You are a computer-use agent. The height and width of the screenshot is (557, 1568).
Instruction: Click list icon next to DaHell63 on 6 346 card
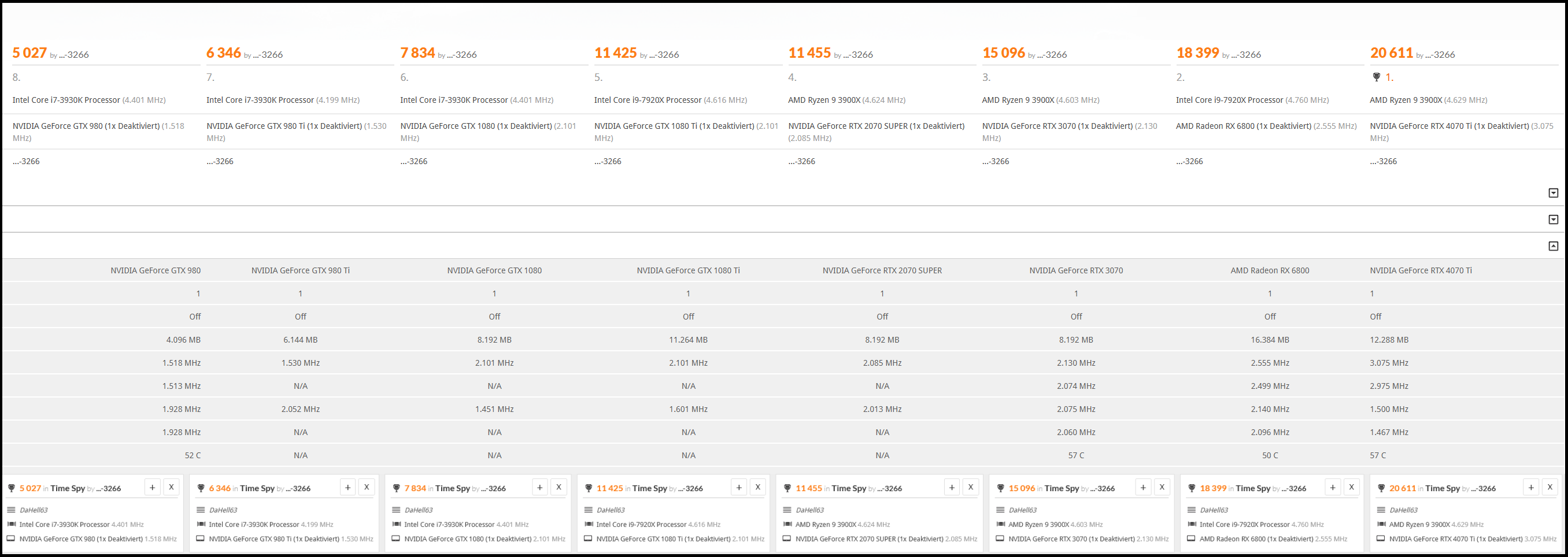201,510
